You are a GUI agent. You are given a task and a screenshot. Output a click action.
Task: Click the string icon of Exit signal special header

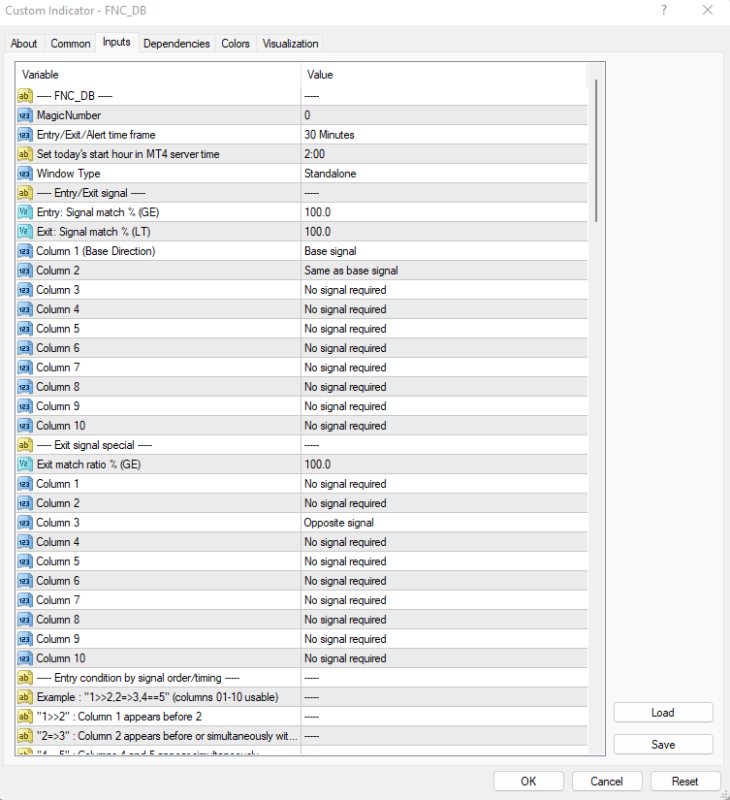click(24, 445)
